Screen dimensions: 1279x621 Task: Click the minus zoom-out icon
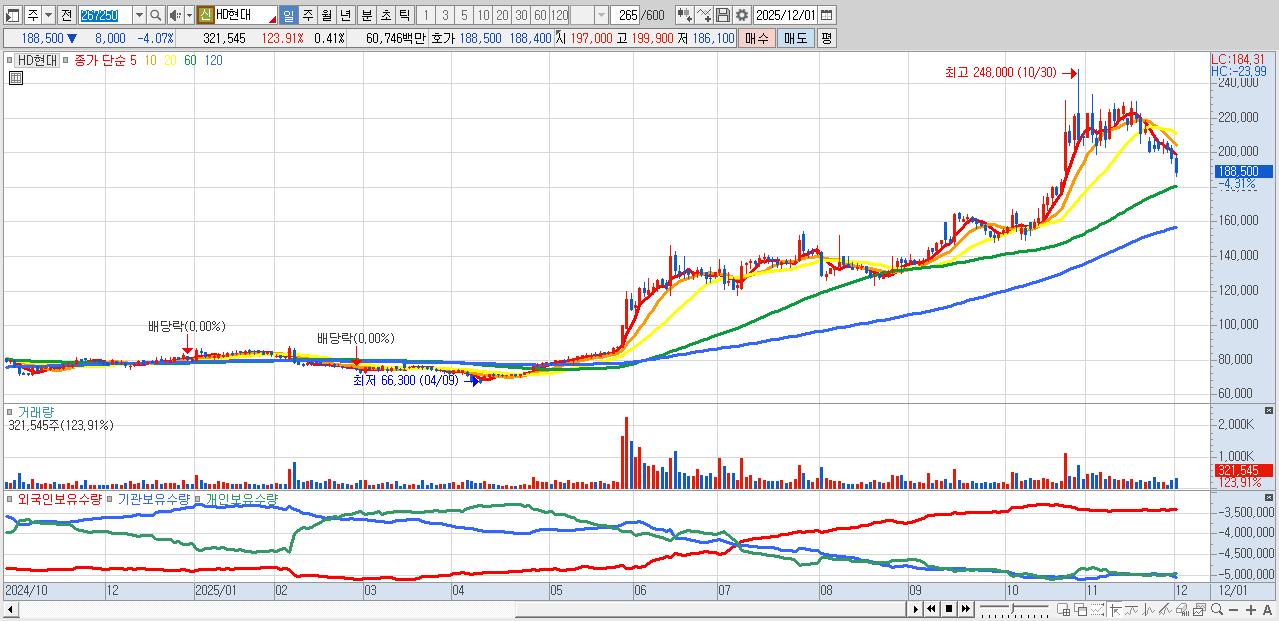(1234, 610)
